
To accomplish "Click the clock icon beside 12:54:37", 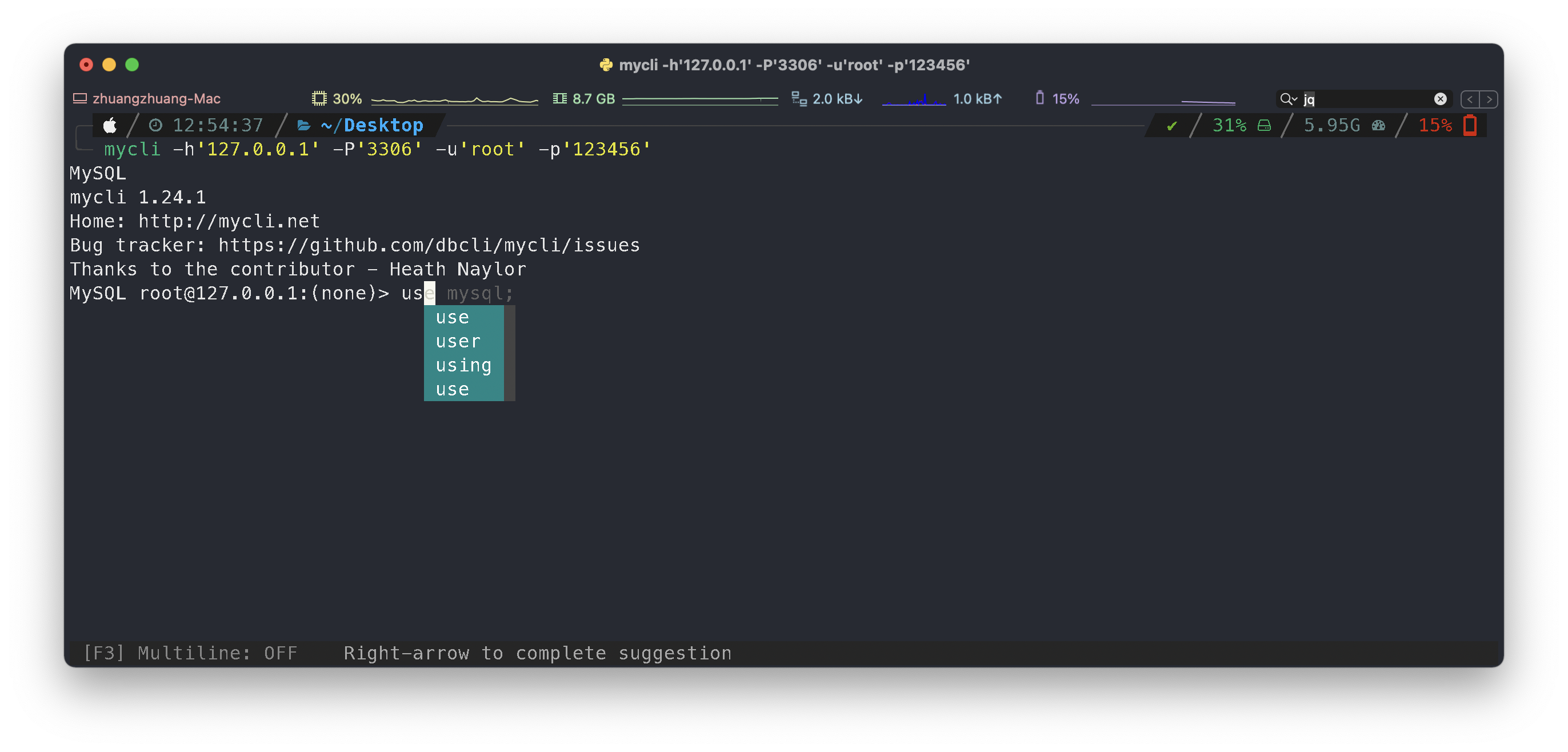I will pos(156,126).
